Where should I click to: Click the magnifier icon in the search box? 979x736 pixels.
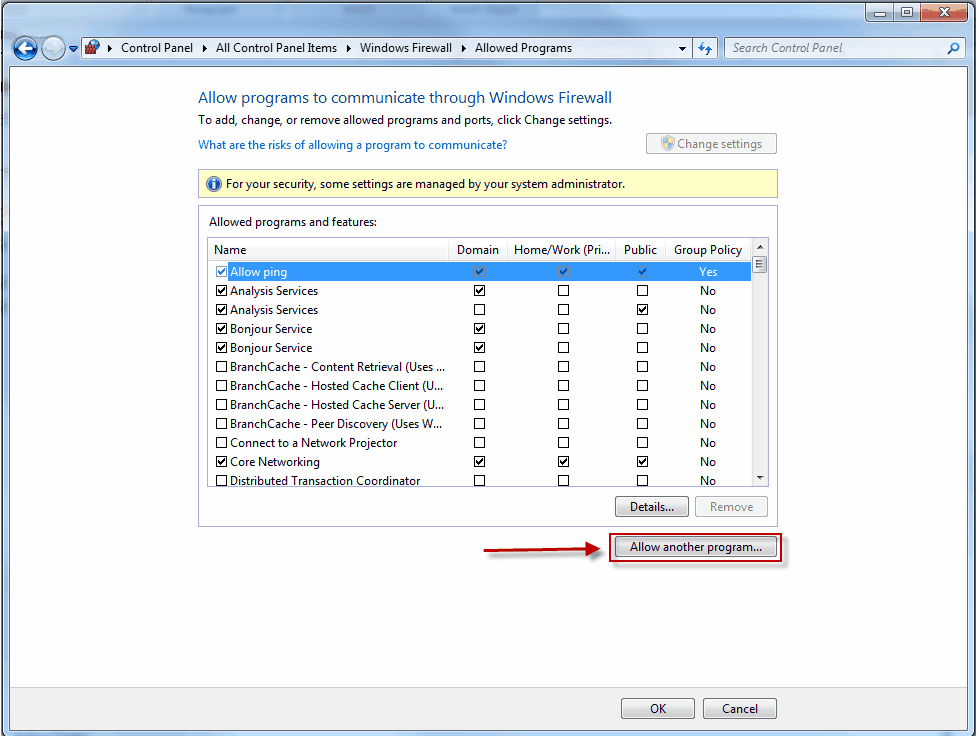[x=953, y=48]
